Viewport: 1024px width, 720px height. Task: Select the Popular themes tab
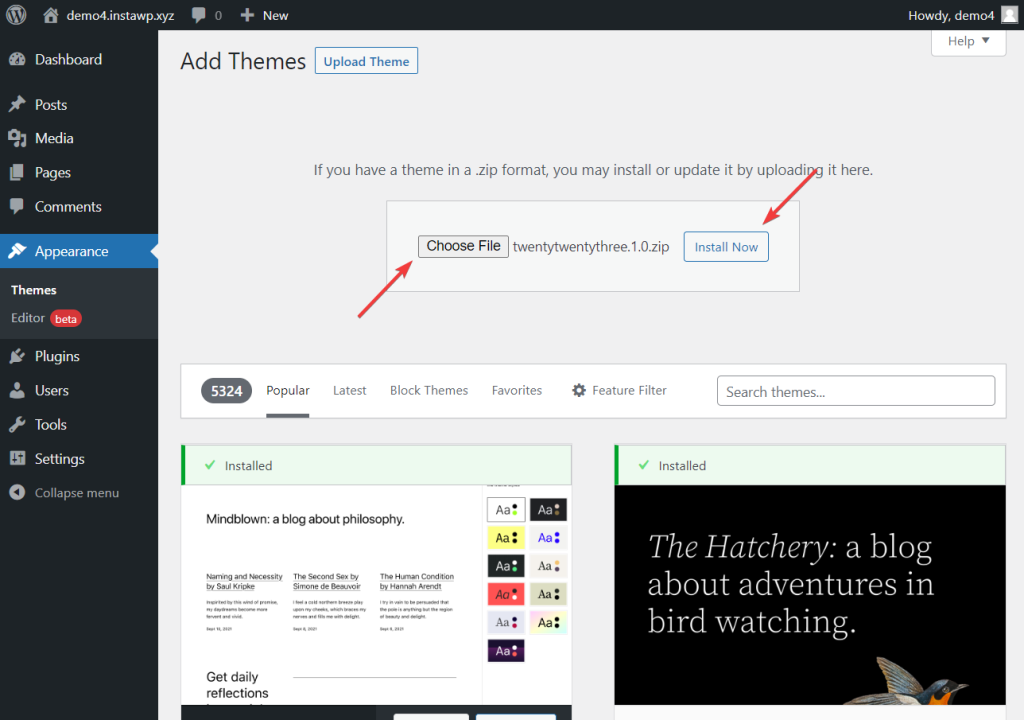tap(287, 391)
